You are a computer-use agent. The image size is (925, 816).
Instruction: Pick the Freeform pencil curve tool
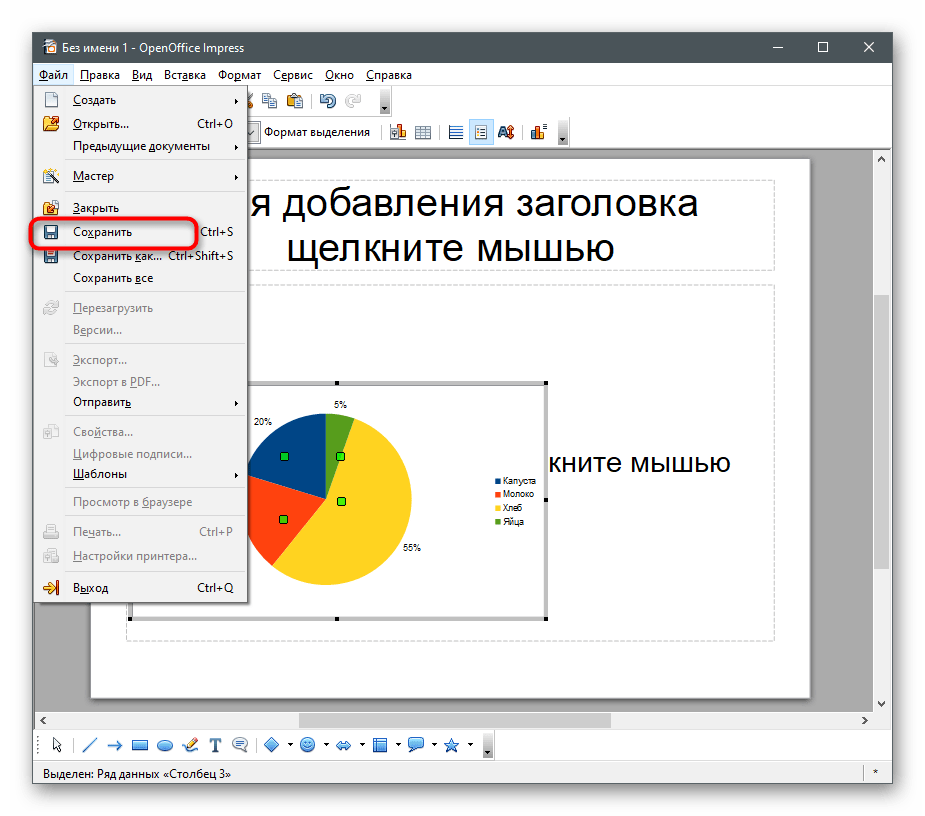coord(190,745)
